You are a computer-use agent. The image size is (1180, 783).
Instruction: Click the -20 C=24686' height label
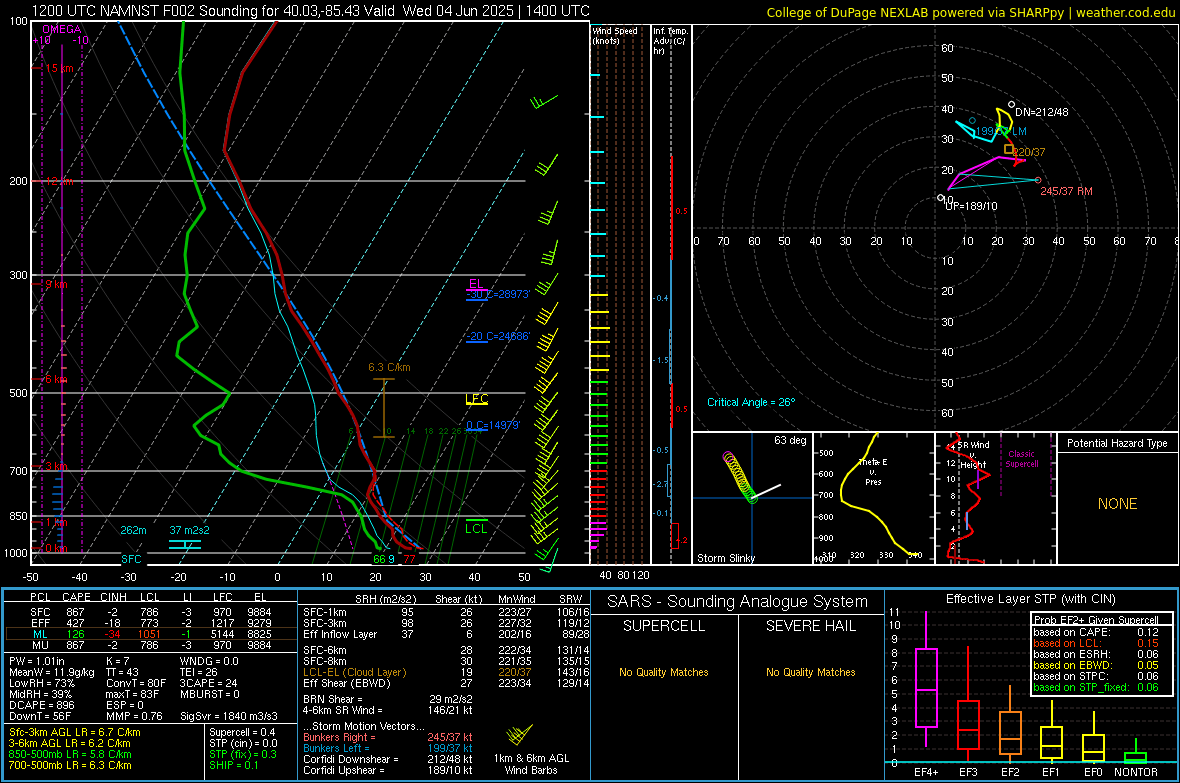pos(498,337)
